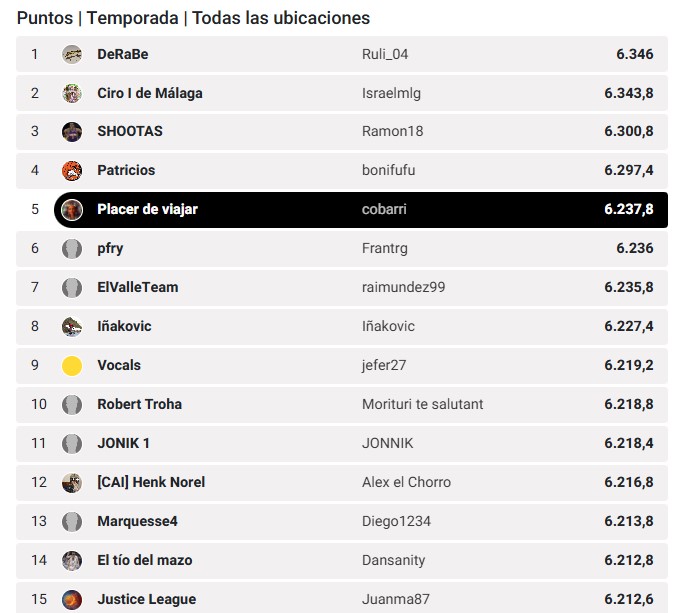The height and width of the screenshot is (613, 680).
Task: Click manager name Ruli_04
Action: pos(385,54)
